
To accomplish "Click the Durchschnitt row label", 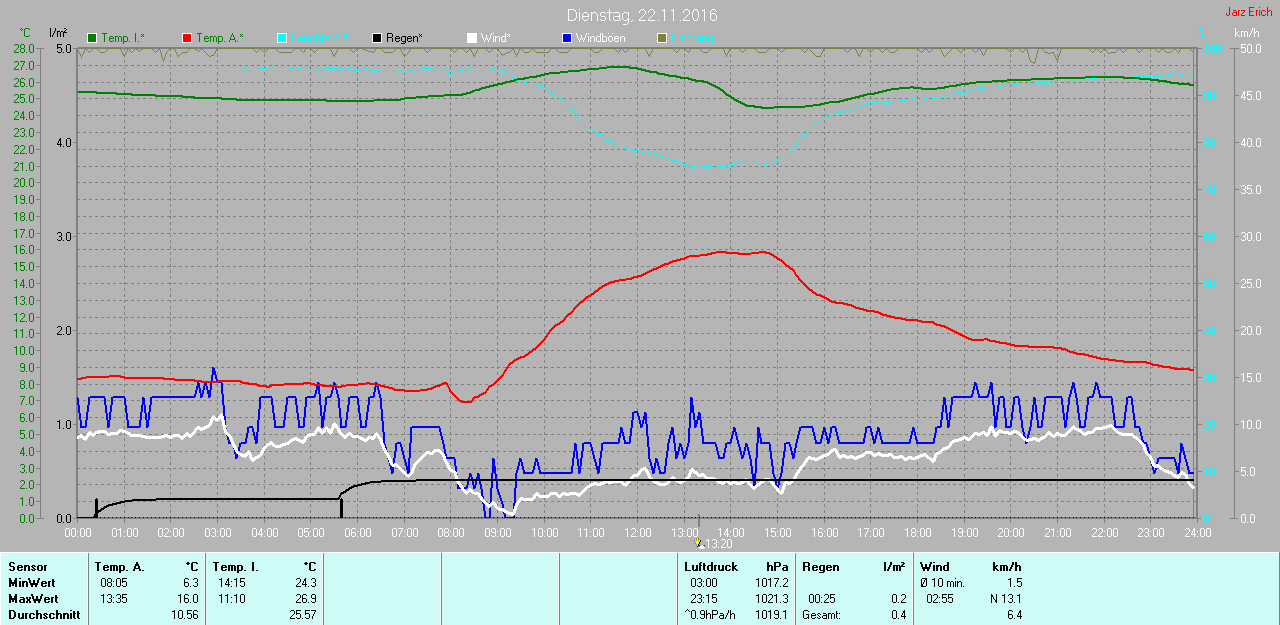I will 44,615.
